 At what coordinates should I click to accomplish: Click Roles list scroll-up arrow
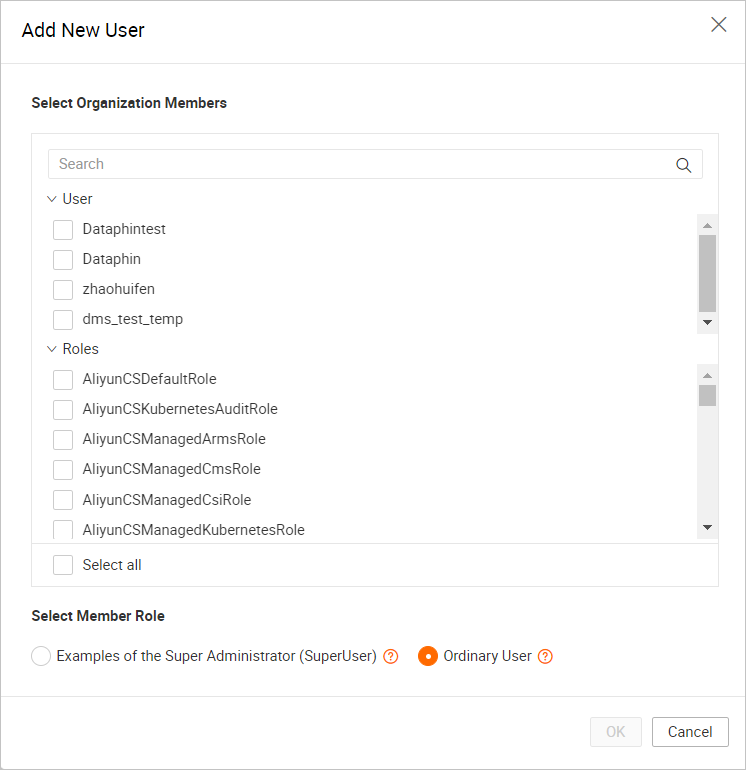(707, 376)
